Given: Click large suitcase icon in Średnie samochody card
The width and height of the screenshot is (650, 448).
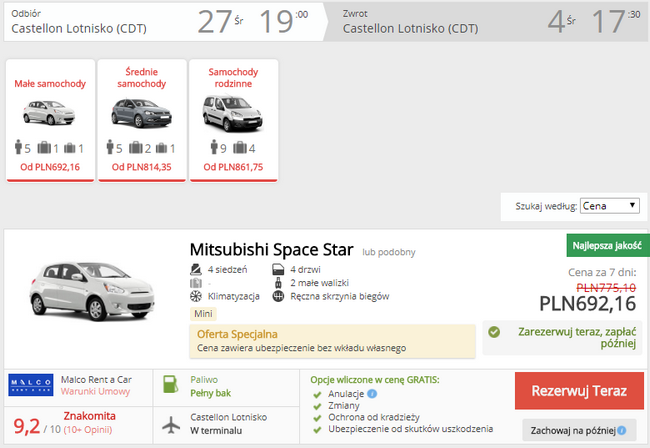Looking at the screenshot, I should pos(136,148).
